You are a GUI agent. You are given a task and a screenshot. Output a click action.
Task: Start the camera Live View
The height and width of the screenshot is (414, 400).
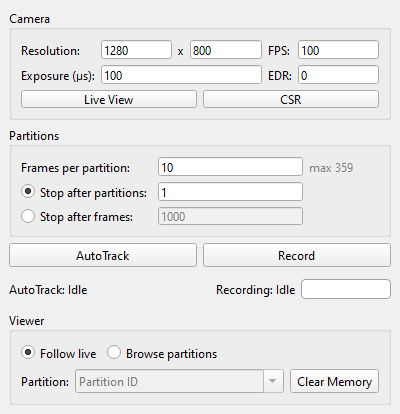pyautogui.click(x=109, y=99)
